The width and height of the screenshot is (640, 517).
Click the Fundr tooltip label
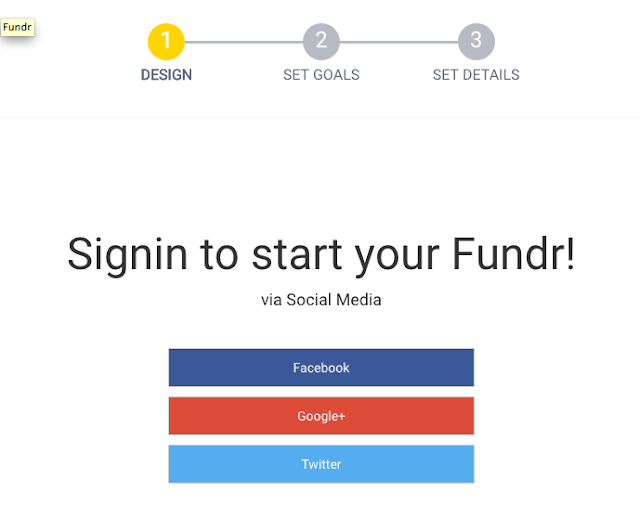(18, 27)
